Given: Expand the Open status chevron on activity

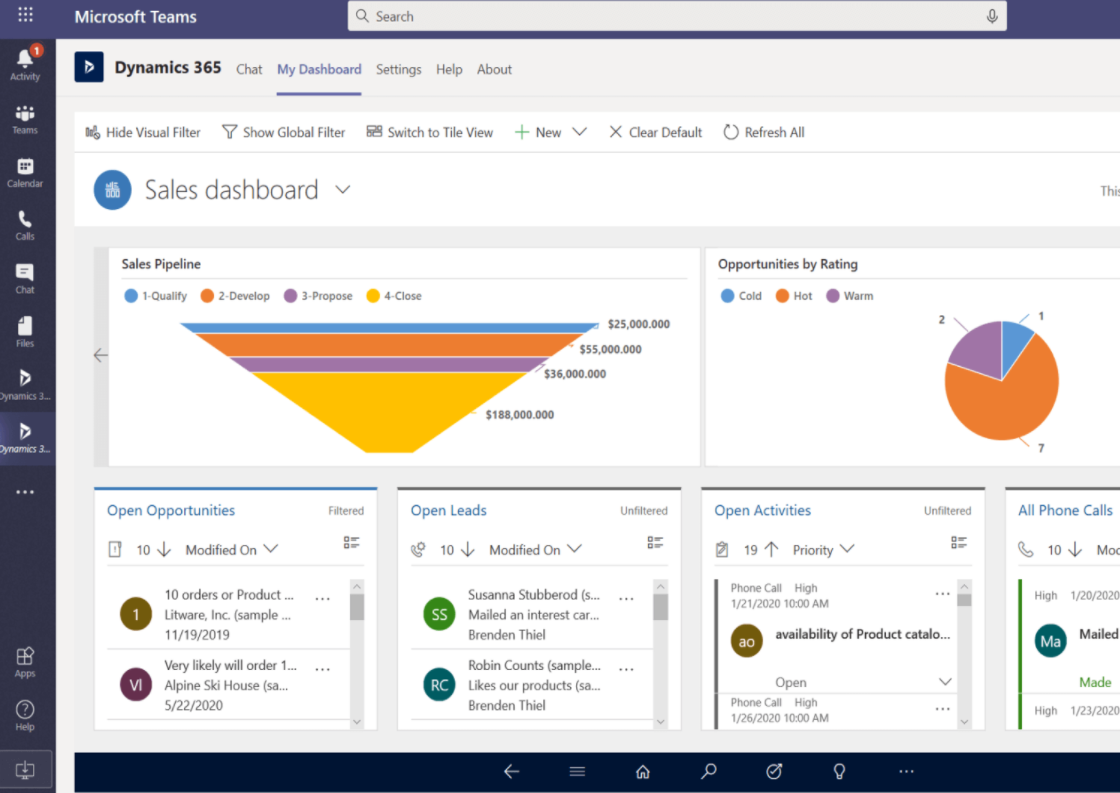Looking at the screenshot, I should pos(945,682).
